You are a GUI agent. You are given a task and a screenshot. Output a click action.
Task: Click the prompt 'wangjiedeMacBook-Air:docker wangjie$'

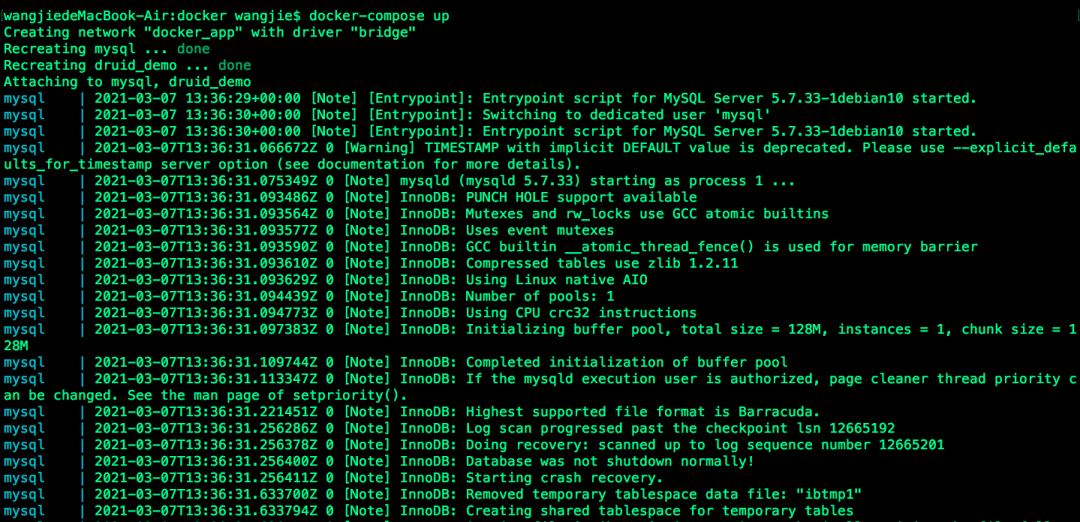(x=153, y=15)
